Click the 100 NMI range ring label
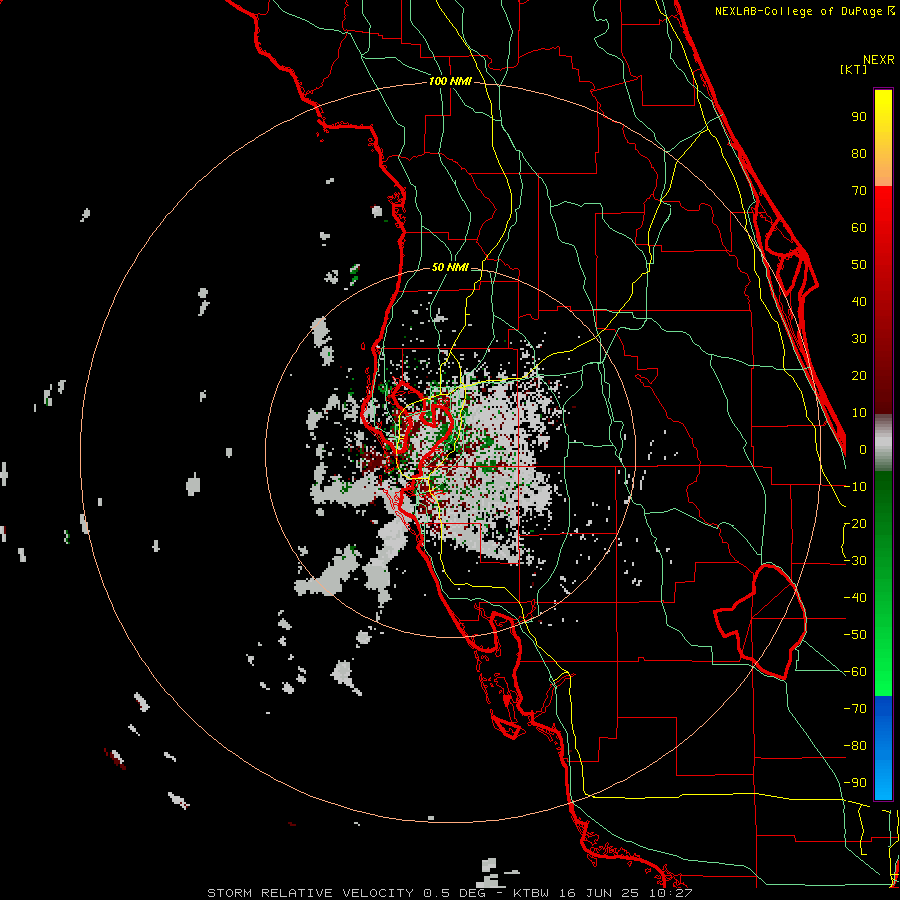Viewport: 900px width, 900px height. pos(450,82)
